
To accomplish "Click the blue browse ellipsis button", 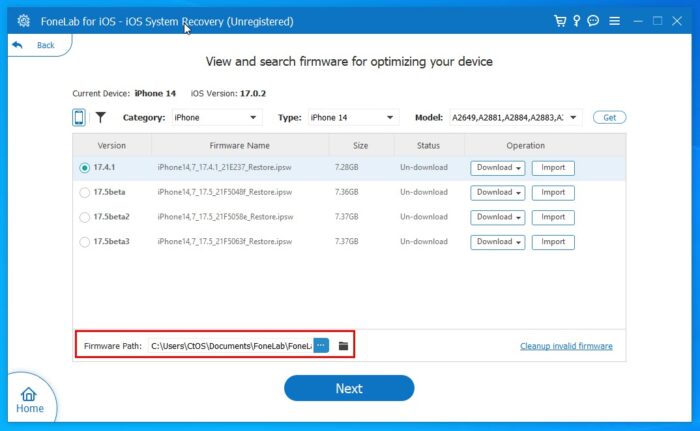I will pos(321,345).
